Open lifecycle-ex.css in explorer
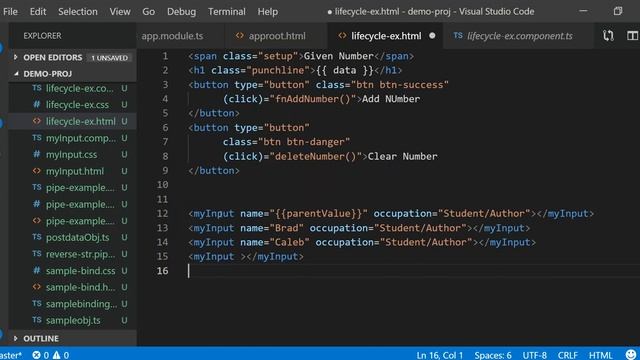The height and width of the screenshot is (360, 640). click(77, 105)
